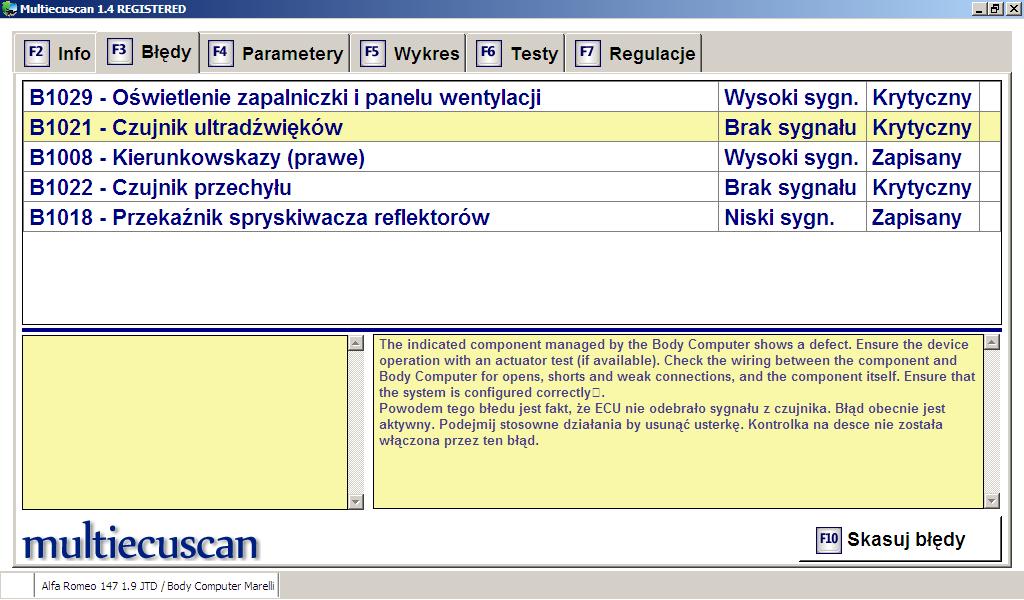Click 'Wysoki sygn.' cell of B1029 row
1024x600 pixels.
click(792, 97)
